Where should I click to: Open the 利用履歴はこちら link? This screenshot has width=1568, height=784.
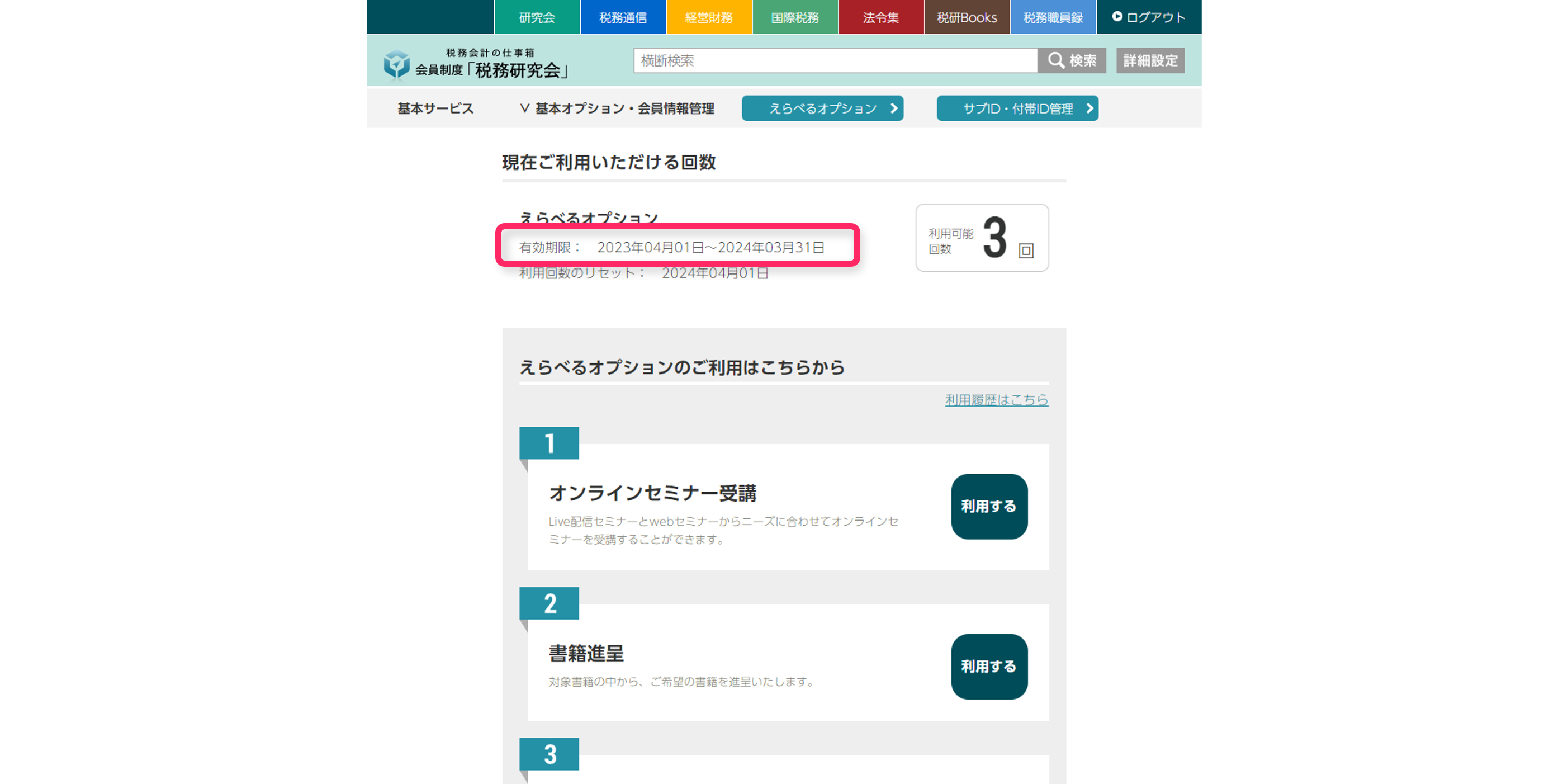coord(997,400)
